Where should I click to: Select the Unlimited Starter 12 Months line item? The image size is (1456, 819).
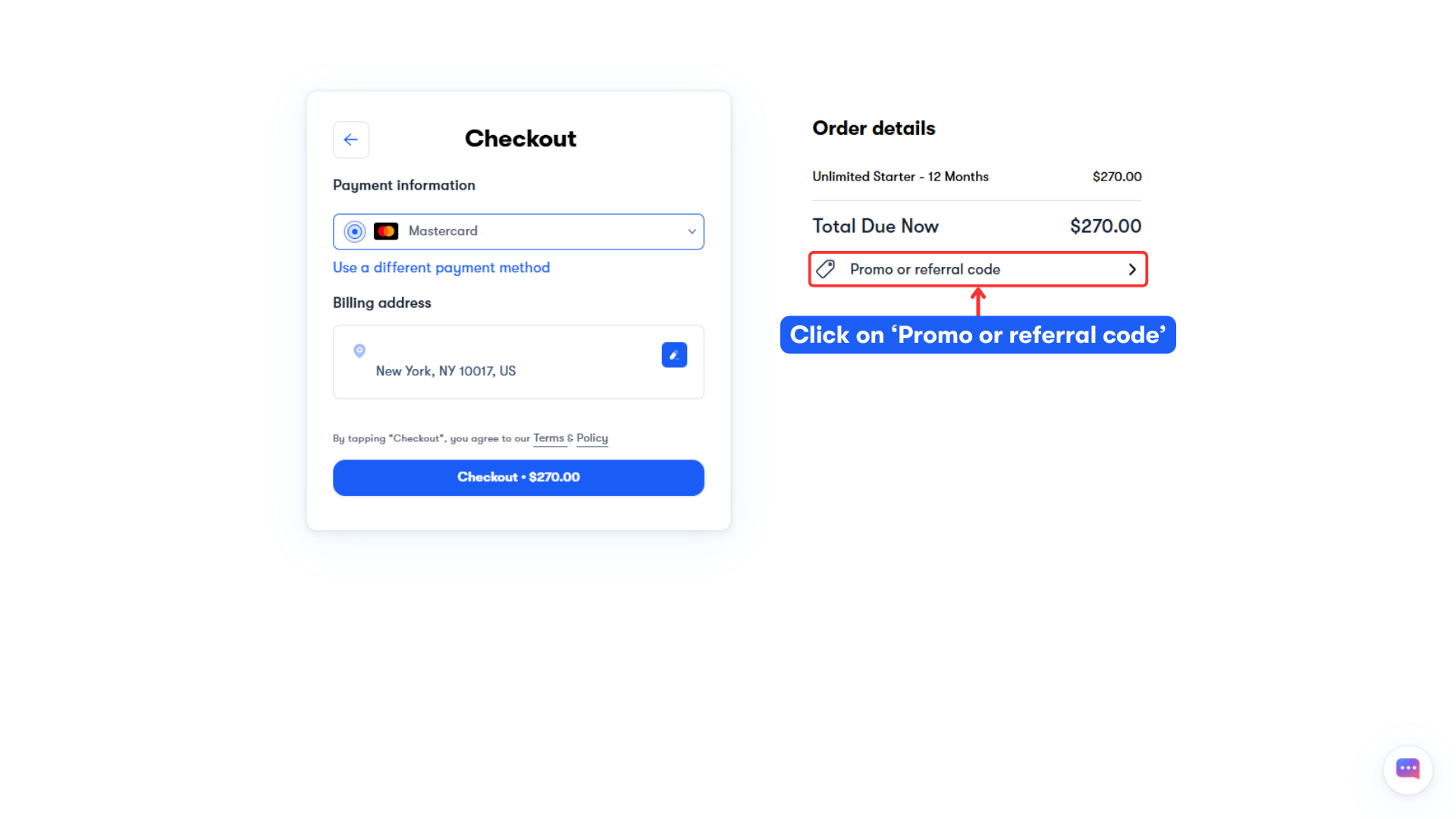coord(900,176)
